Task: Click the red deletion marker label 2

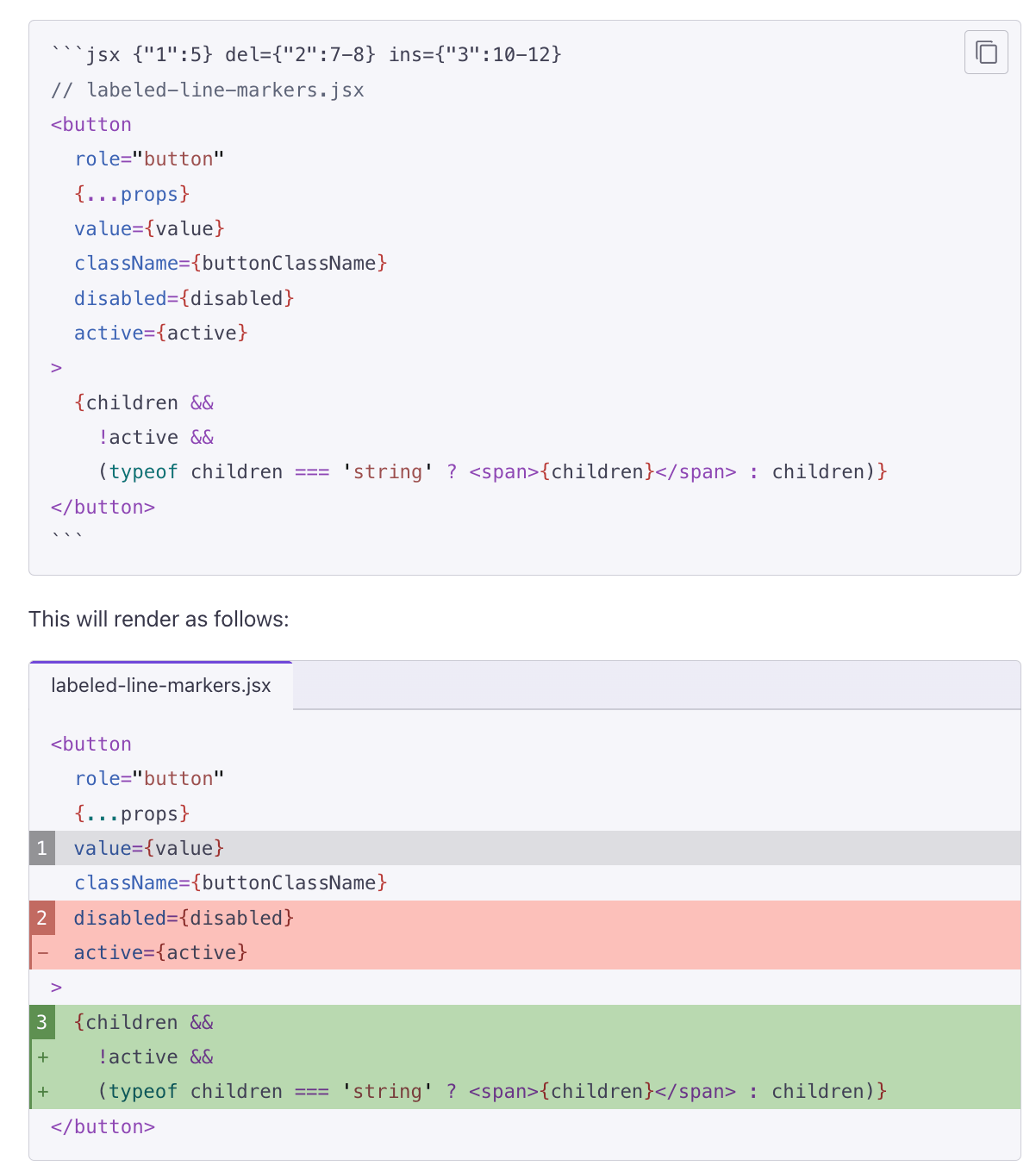Action: [42, 919]
